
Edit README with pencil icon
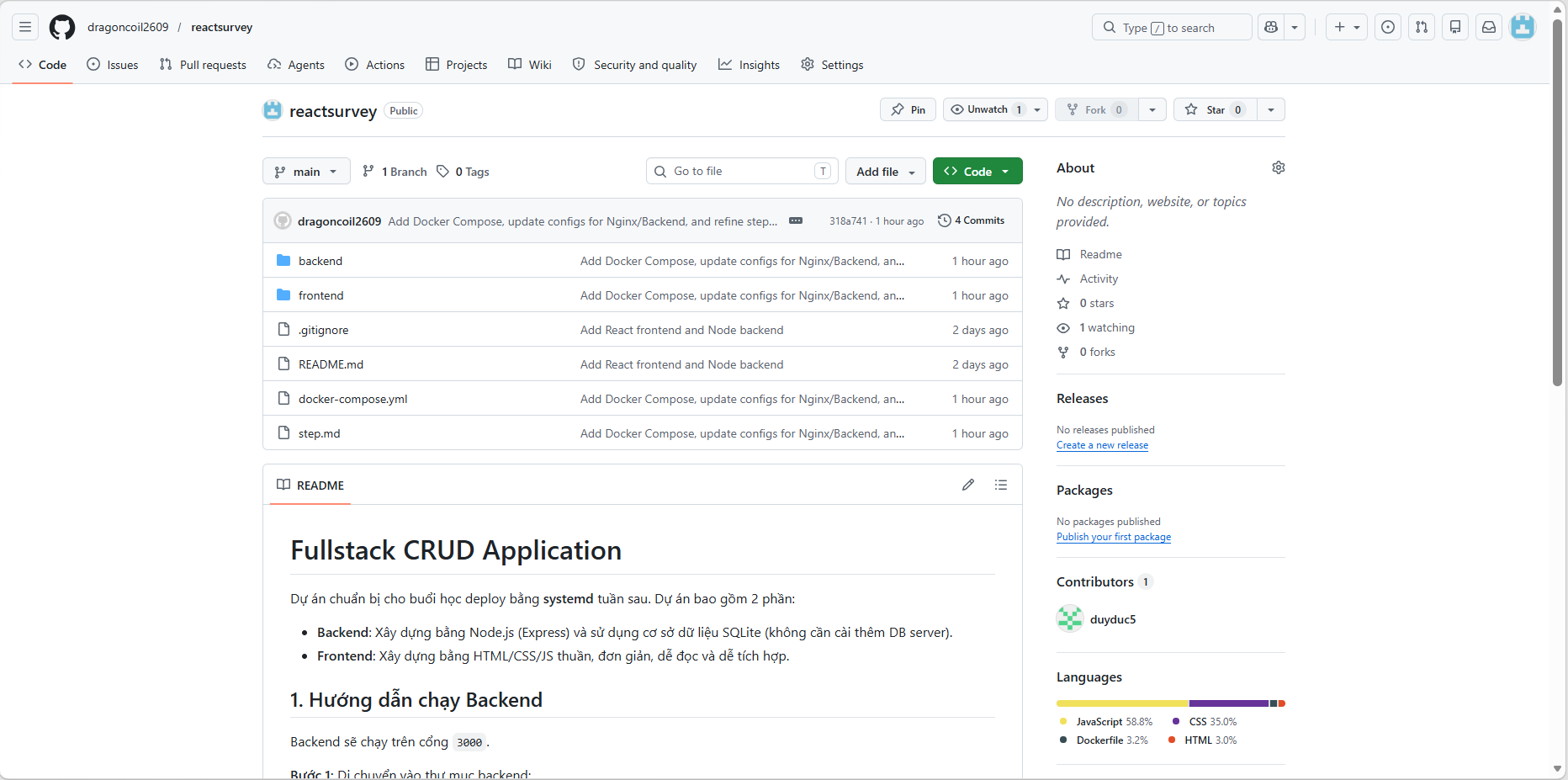click(x=968, y=485)
